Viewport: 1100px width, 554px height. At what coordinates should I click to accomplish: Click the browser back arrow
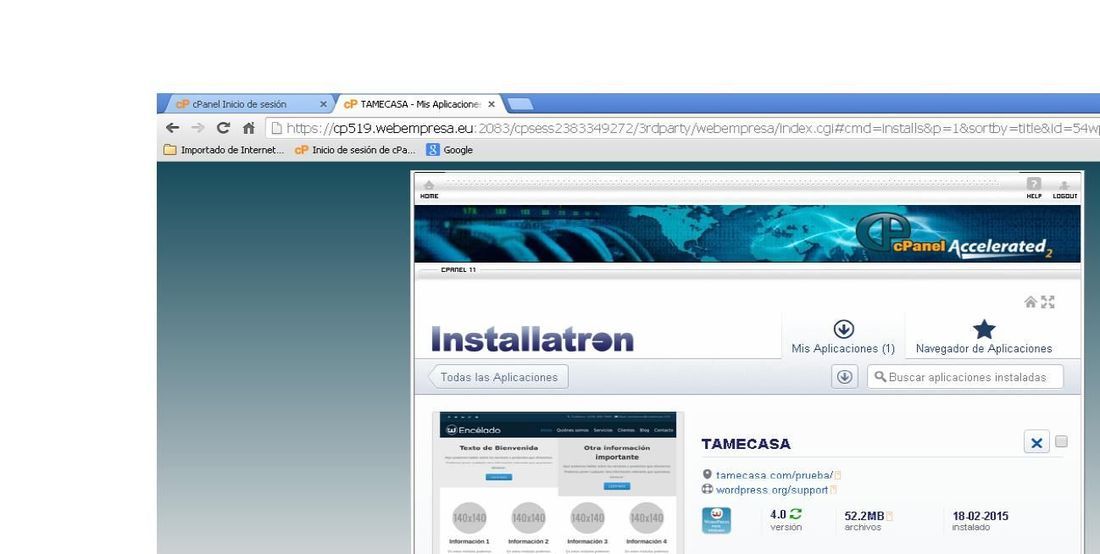pos(173,128)
